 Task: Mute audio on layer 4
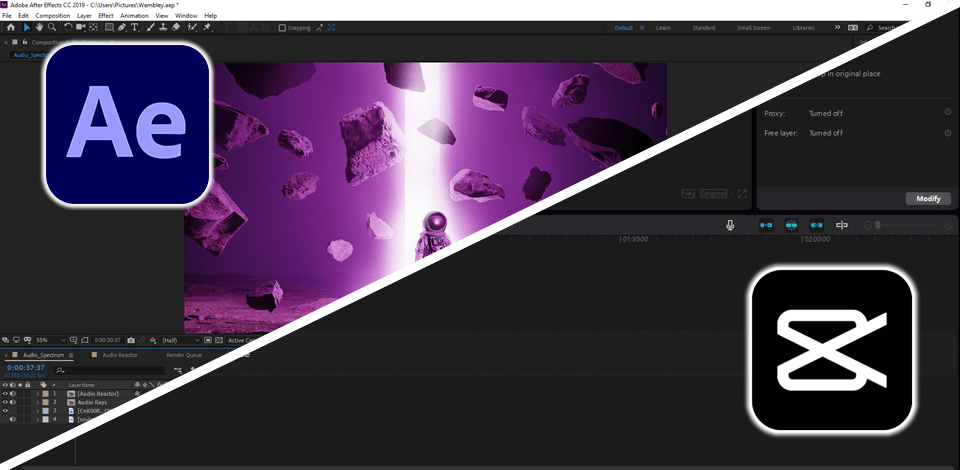(x=12, y=419)
